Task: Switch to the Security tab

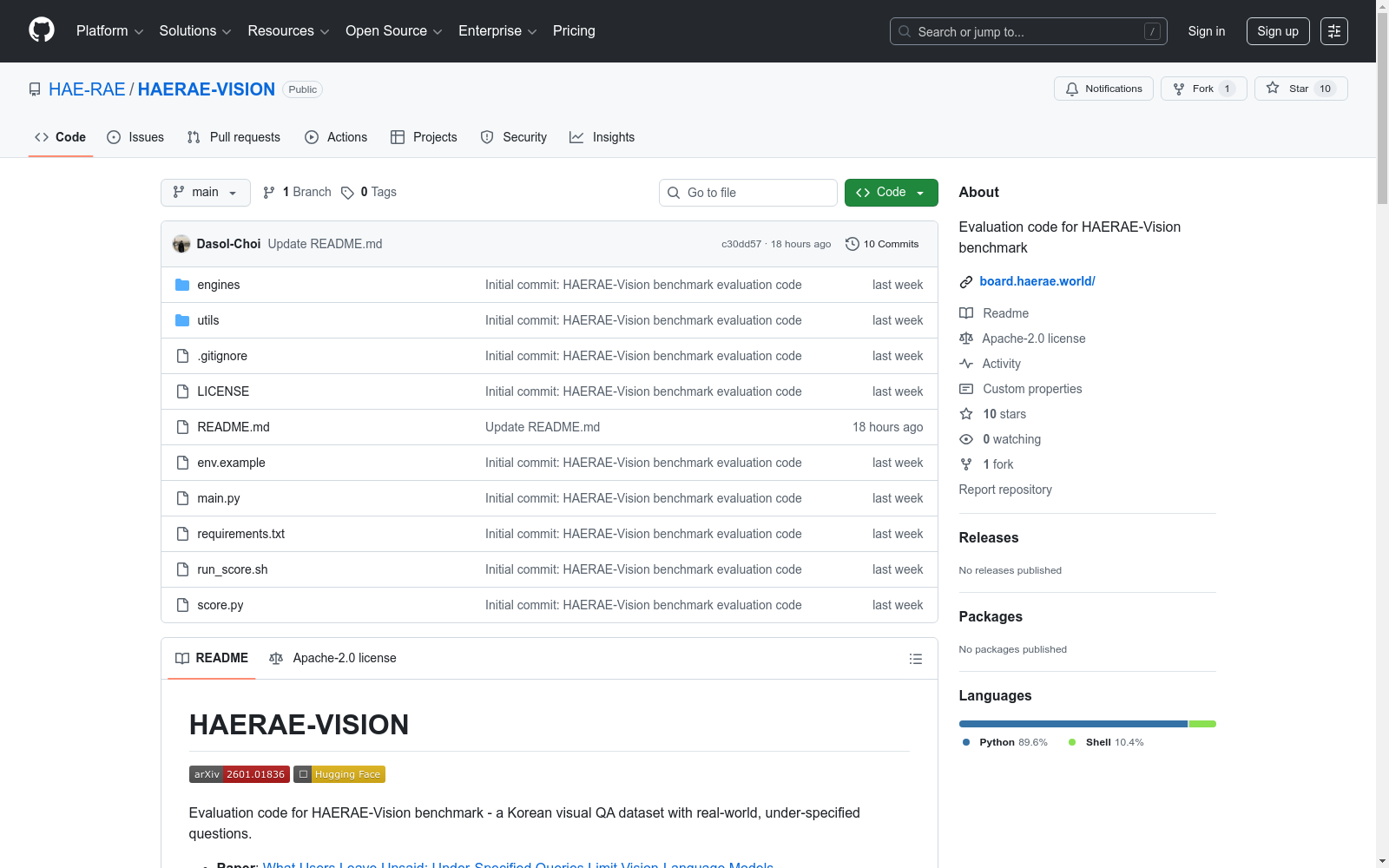Action: click(x=514, y=137)
